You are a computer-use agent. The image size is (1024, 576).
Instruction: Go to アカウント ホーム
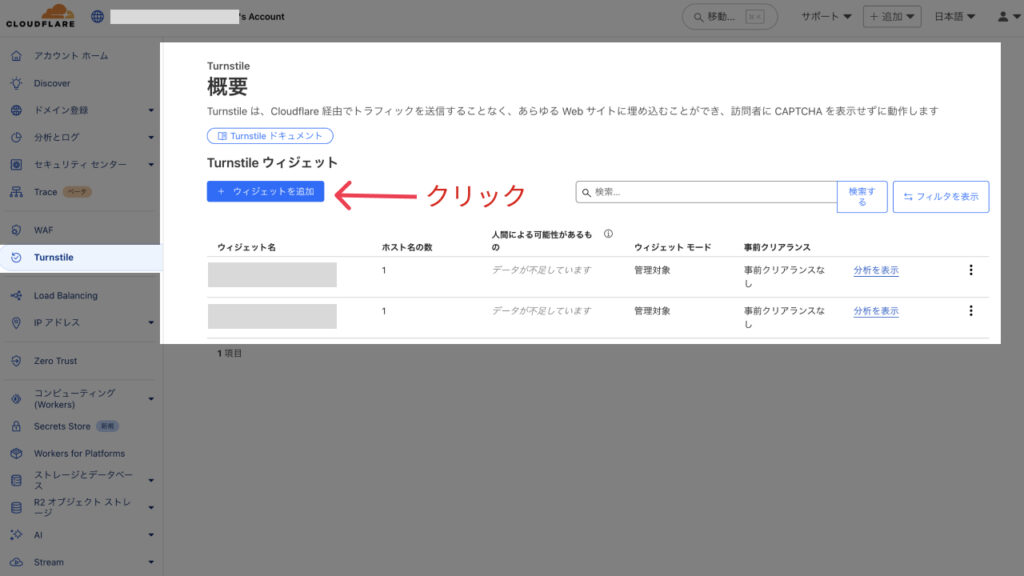71,56
